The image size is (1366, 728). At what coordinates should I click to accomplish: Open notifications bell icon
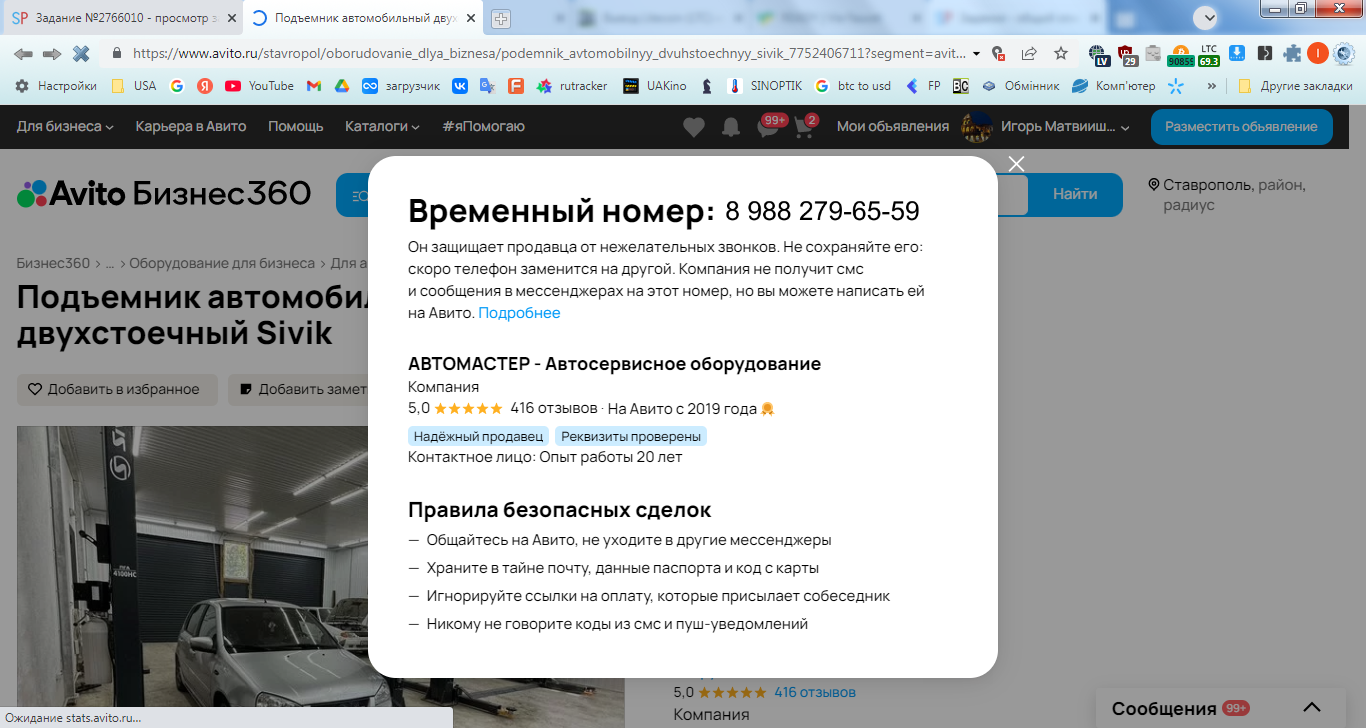pos(731,127)
